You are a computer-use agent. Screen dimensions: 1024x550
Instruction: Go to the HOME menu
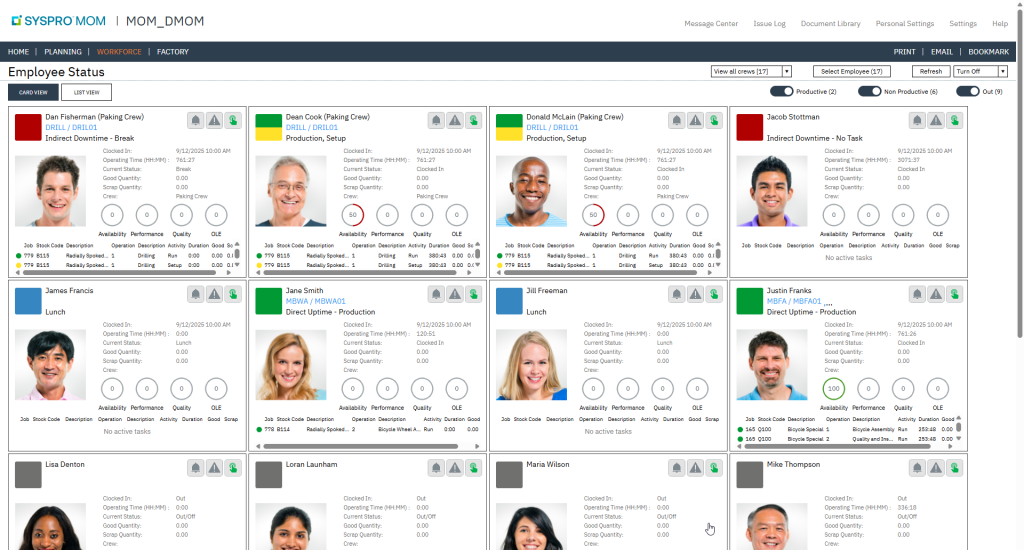point(18,52)
